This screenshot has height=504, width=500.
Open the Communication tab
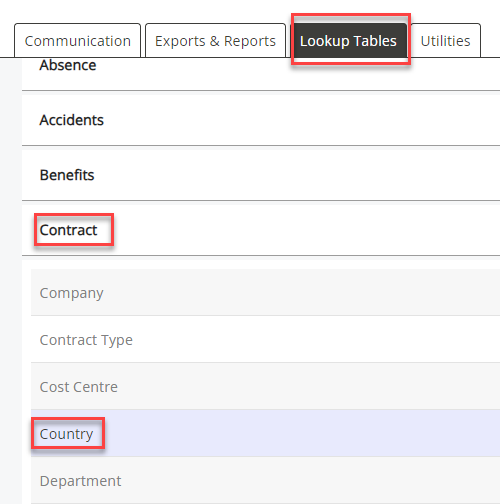[x=77, y=41]
